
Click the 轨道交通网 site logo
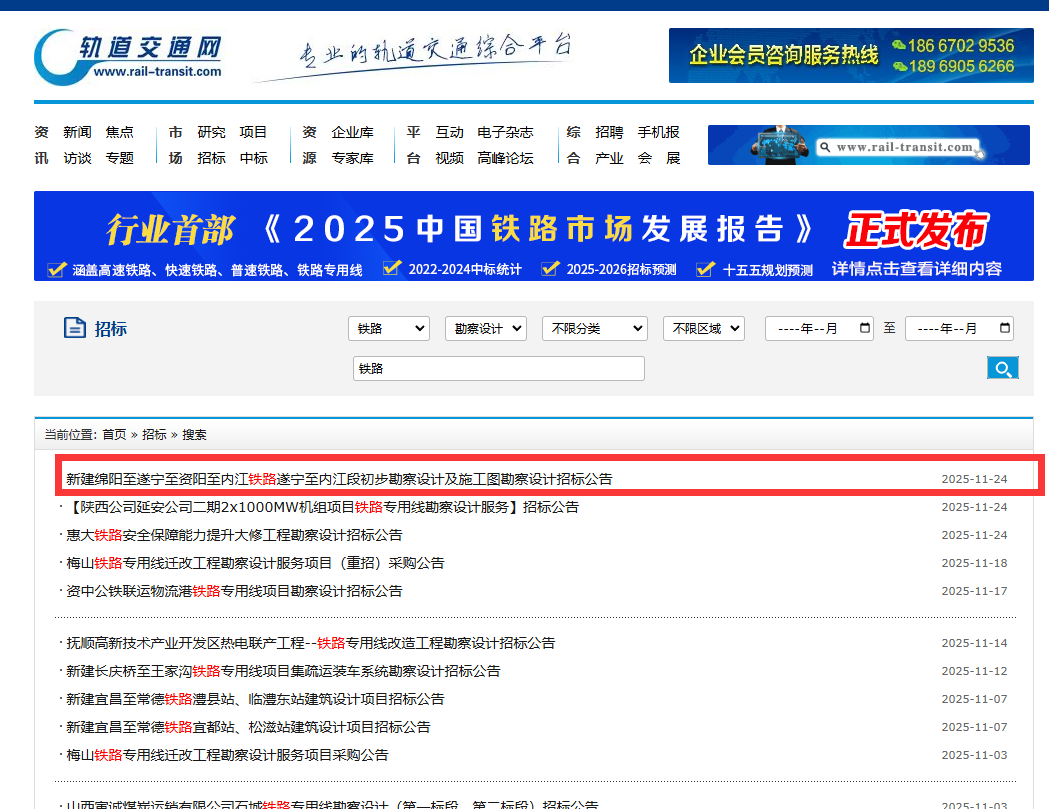coord(128,56)
